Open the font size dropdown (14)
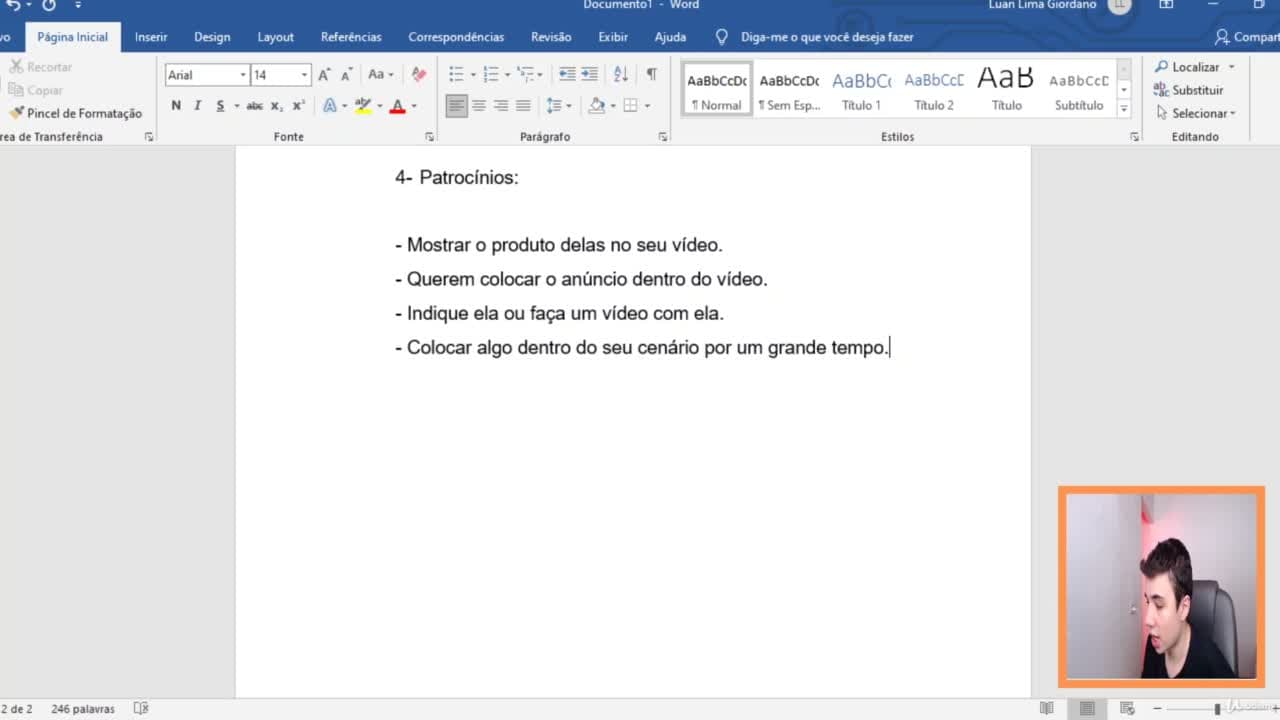 coord(304,75)
